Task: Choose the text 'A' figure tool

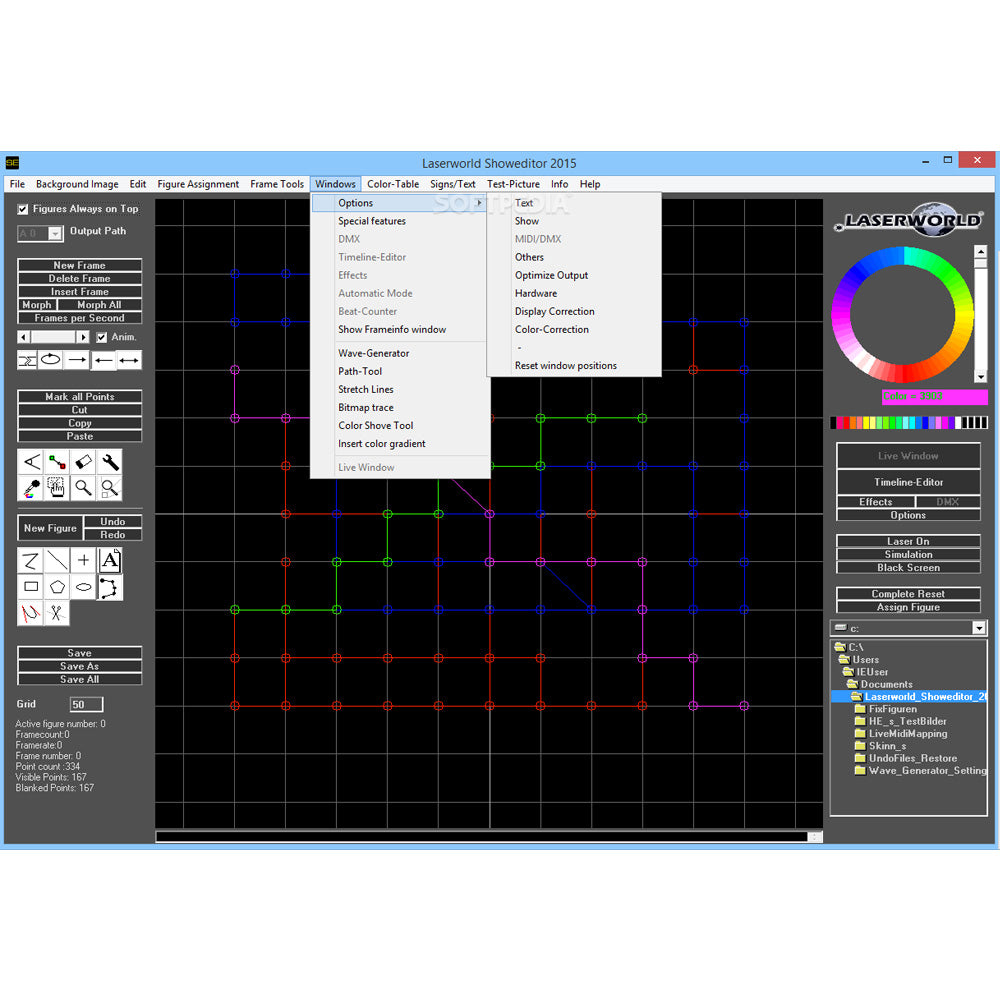Action: click(x=110, y=561)
